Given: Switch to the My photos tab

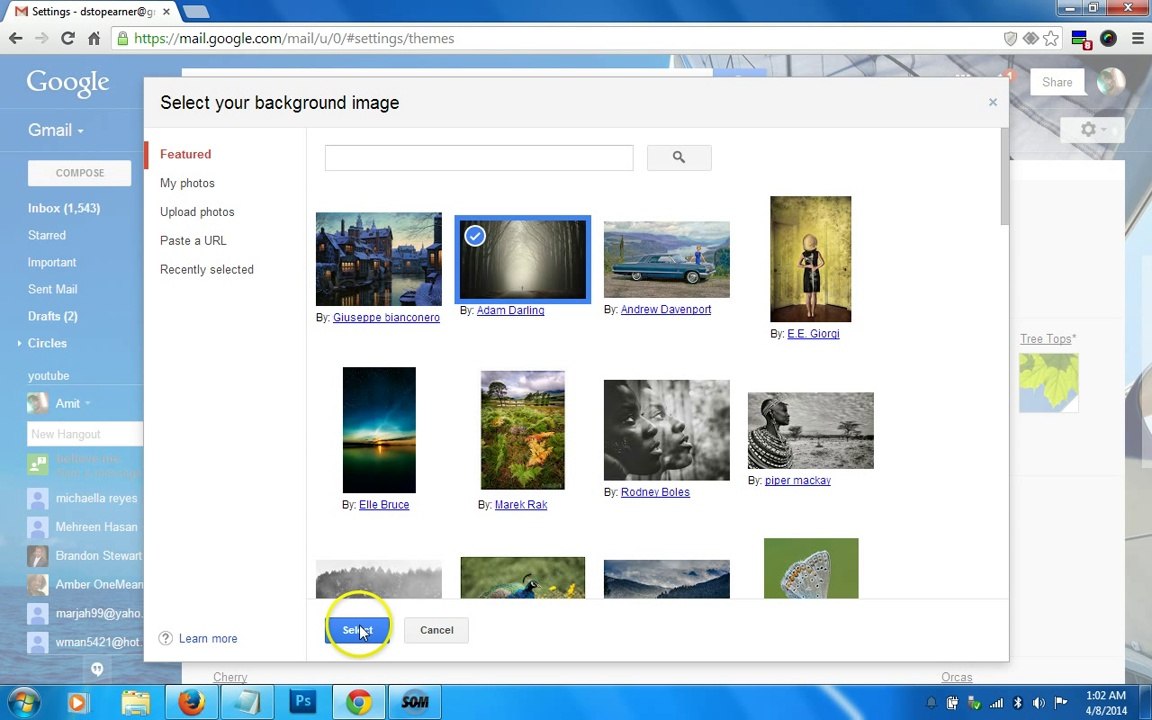Looking at the screenshot, I should (x=187, y=183).
